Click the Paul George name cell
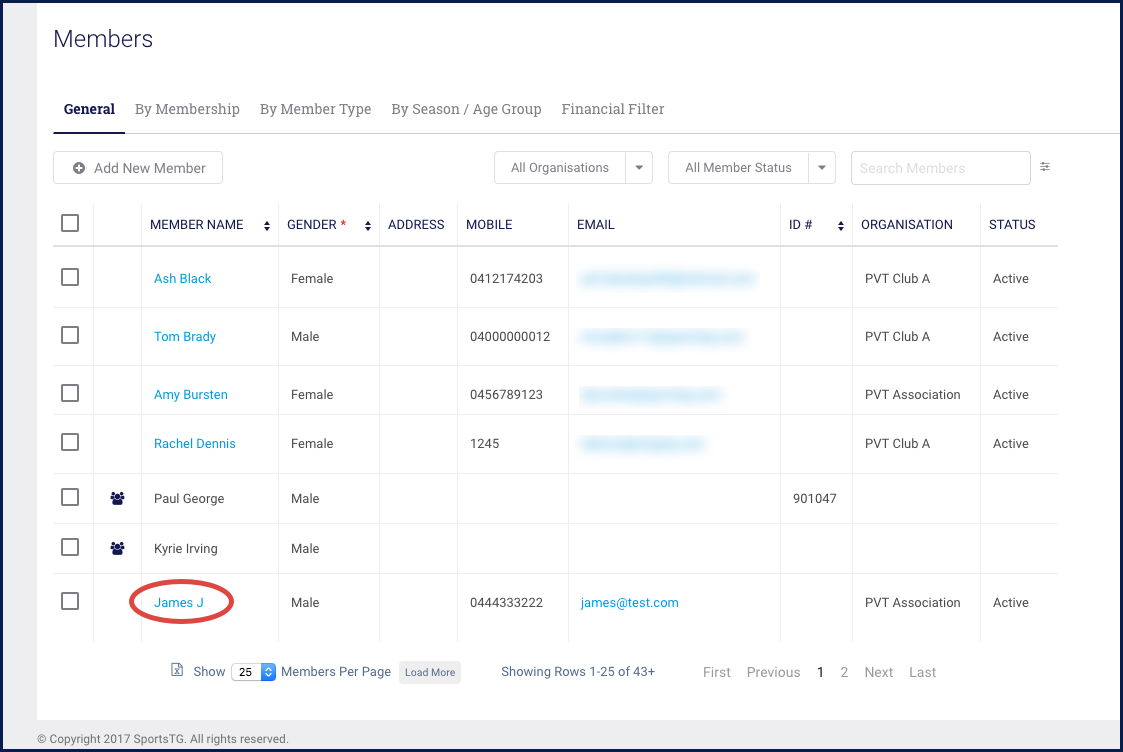 tap(189, 498)
